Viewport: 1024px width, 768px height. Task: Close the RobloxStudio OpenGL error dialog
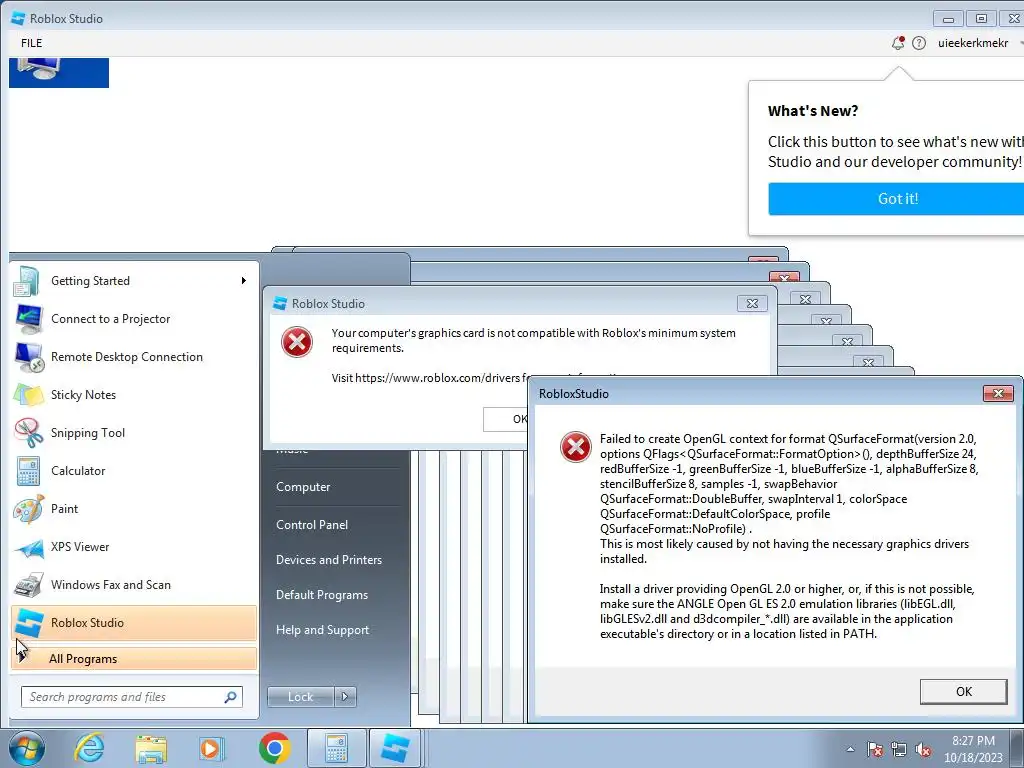[x=998, y=393]
